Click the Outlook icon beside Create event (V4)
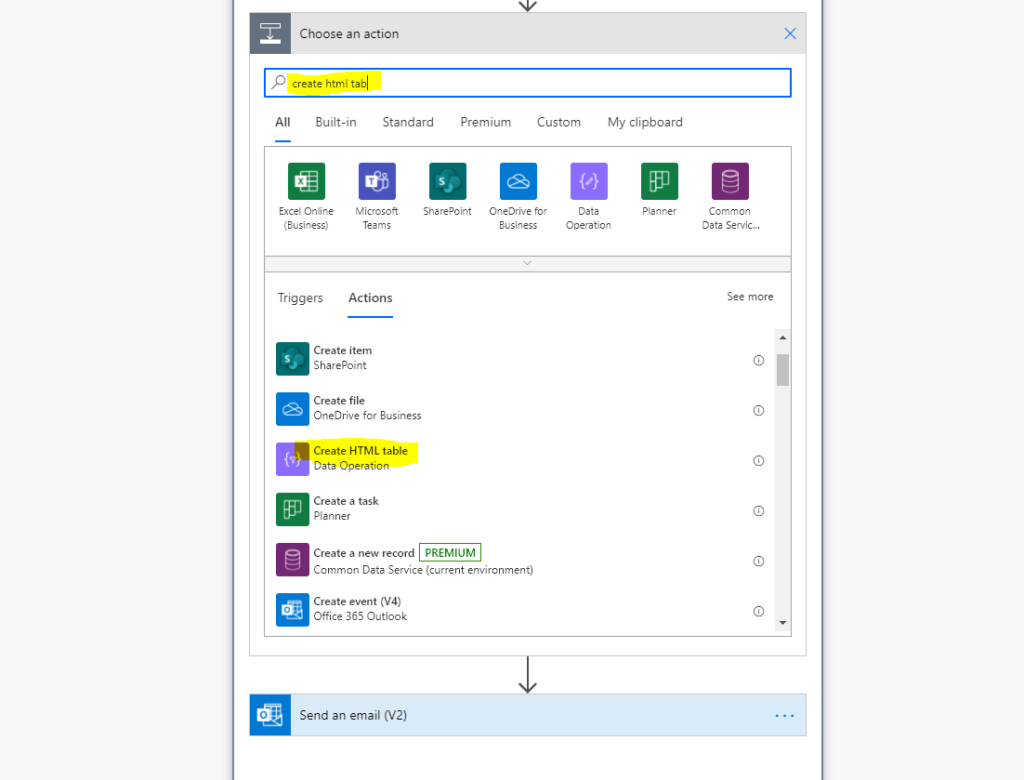1024x780 pixels. click(x=292, y=610)
